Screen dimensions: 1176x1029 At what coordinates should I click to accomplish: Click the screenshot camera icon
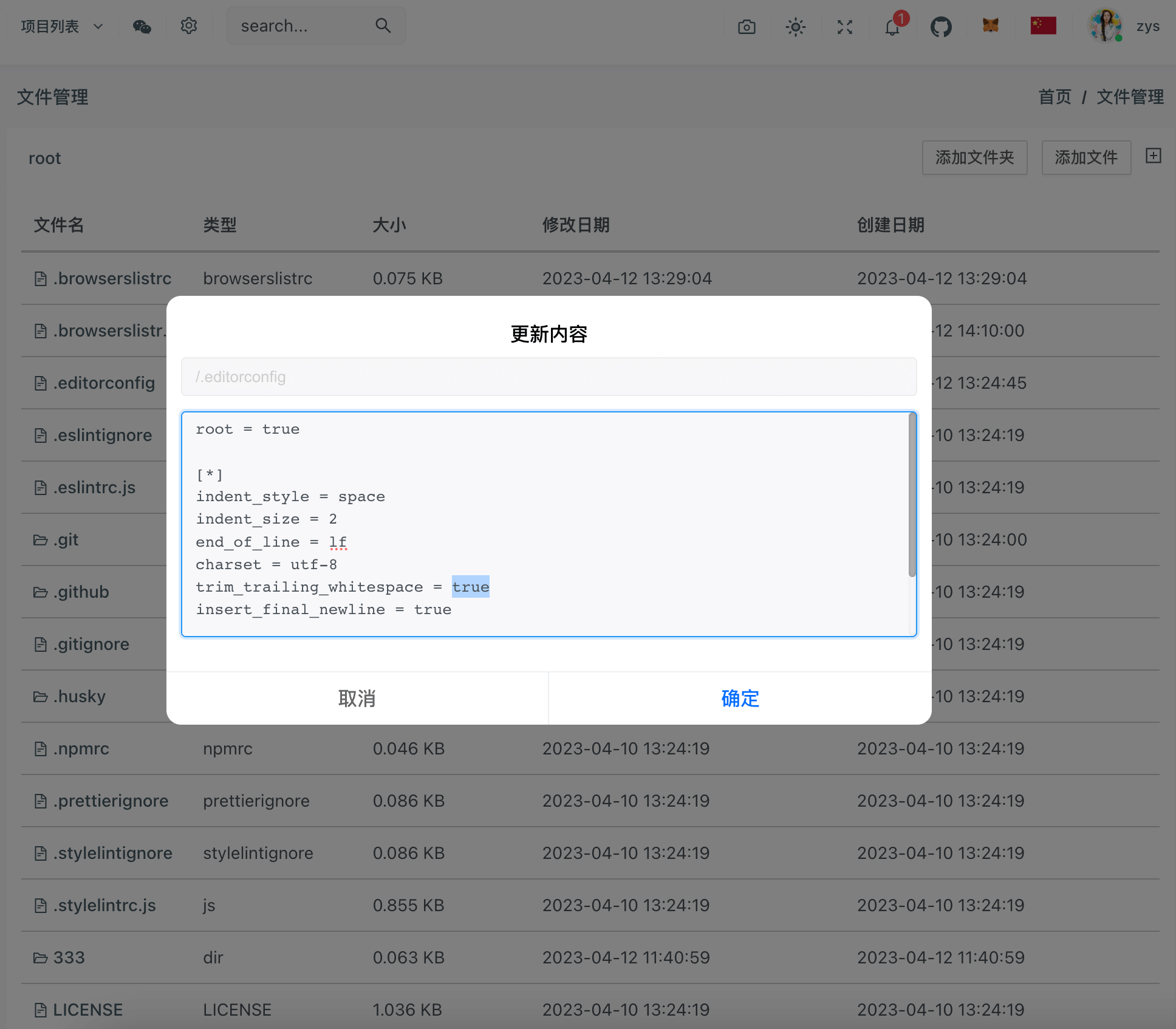pyautogui.click(x=747, y=27)
